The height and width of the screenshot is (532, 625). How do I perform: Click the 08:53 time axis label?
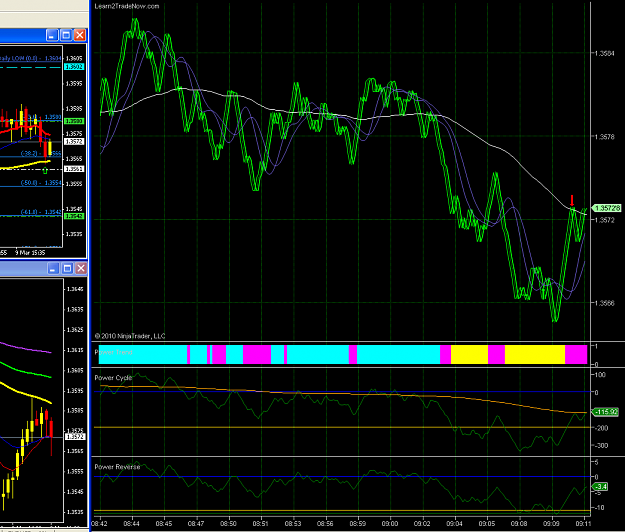pos(293,524)
